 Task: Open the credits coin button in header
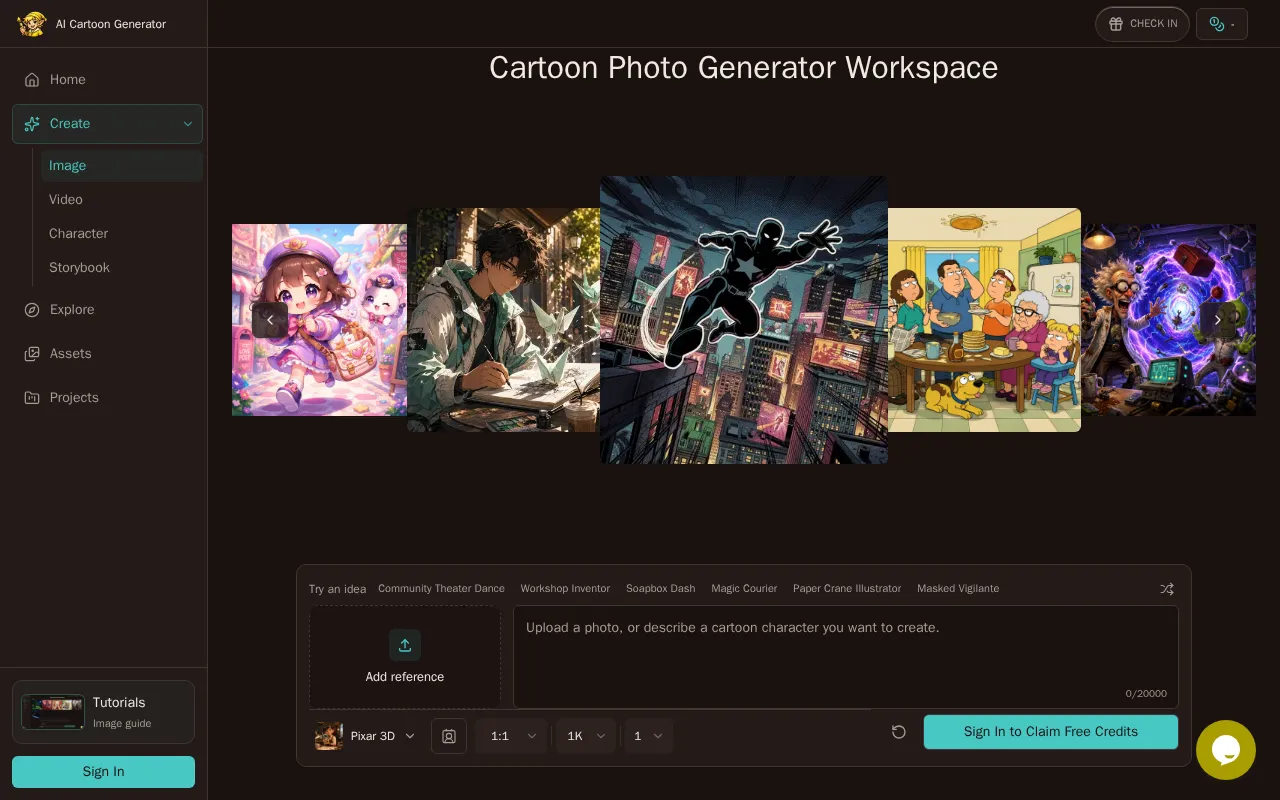click(x=1221, y=24)
